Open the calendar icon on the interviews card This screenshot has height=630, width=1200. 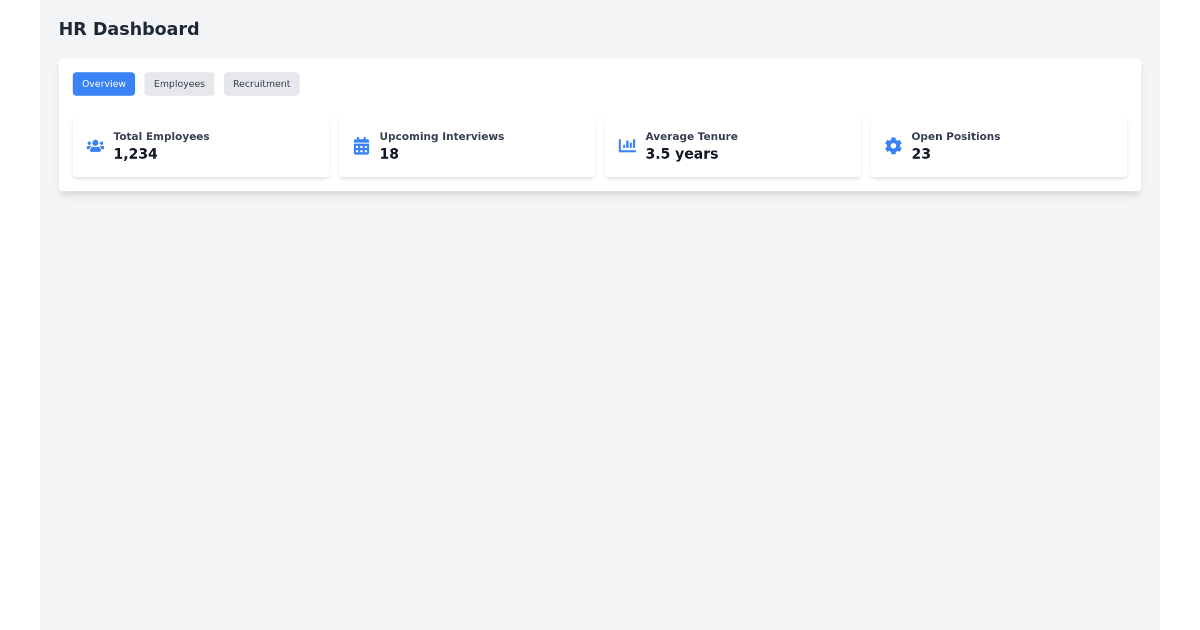(x=361, y=145)
